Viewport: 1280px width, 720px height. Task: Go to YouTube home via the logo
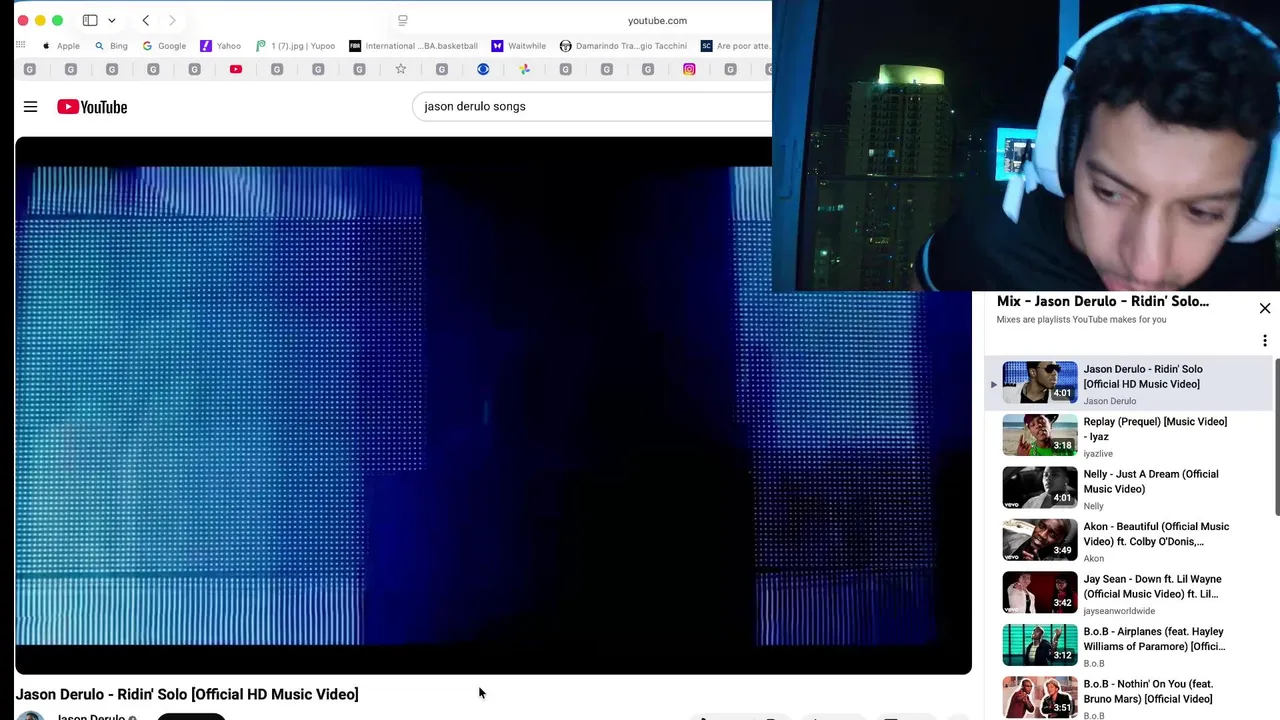[x=92, y=107]
